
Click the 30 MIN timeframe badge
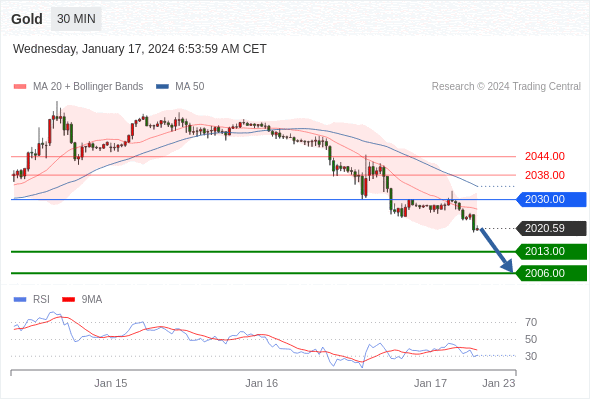76,19
